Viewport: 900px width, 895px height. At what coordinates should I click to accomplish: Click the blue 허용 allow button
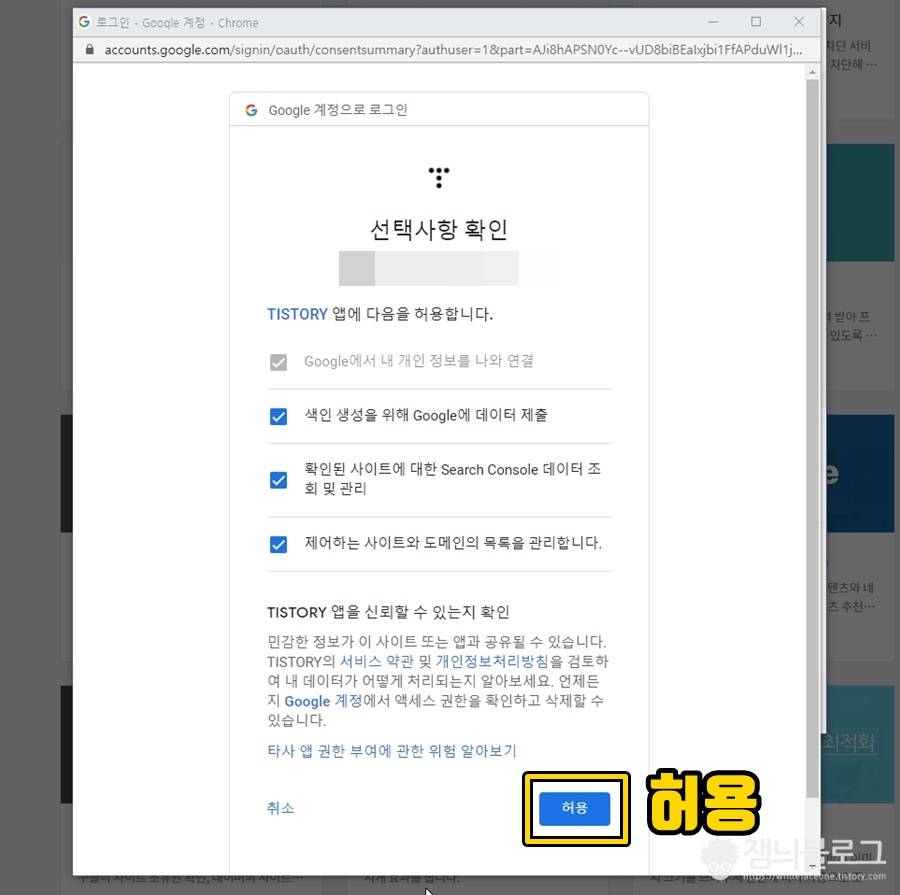click(575, 808)
